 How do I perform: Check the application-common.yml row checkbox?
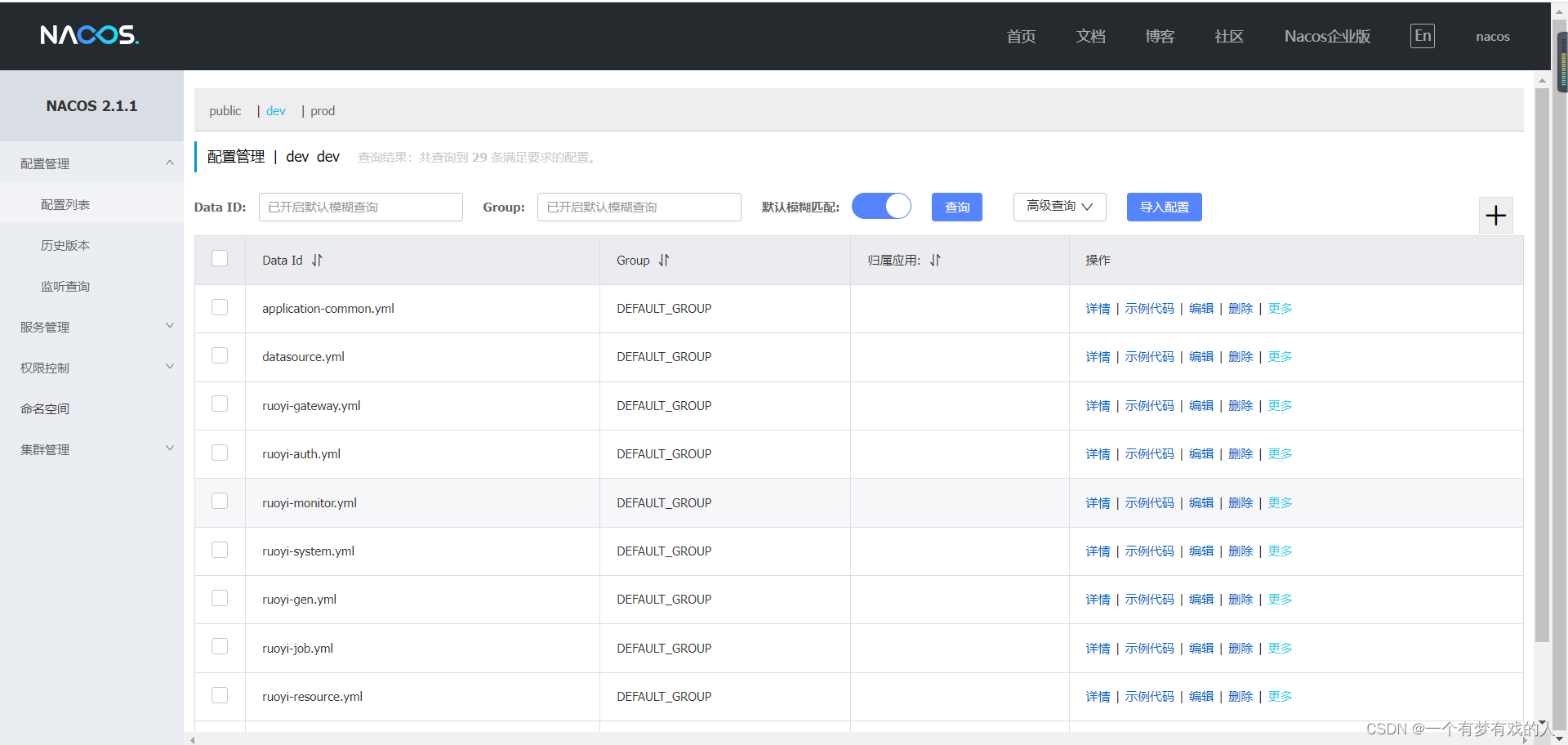click(220, 307)
